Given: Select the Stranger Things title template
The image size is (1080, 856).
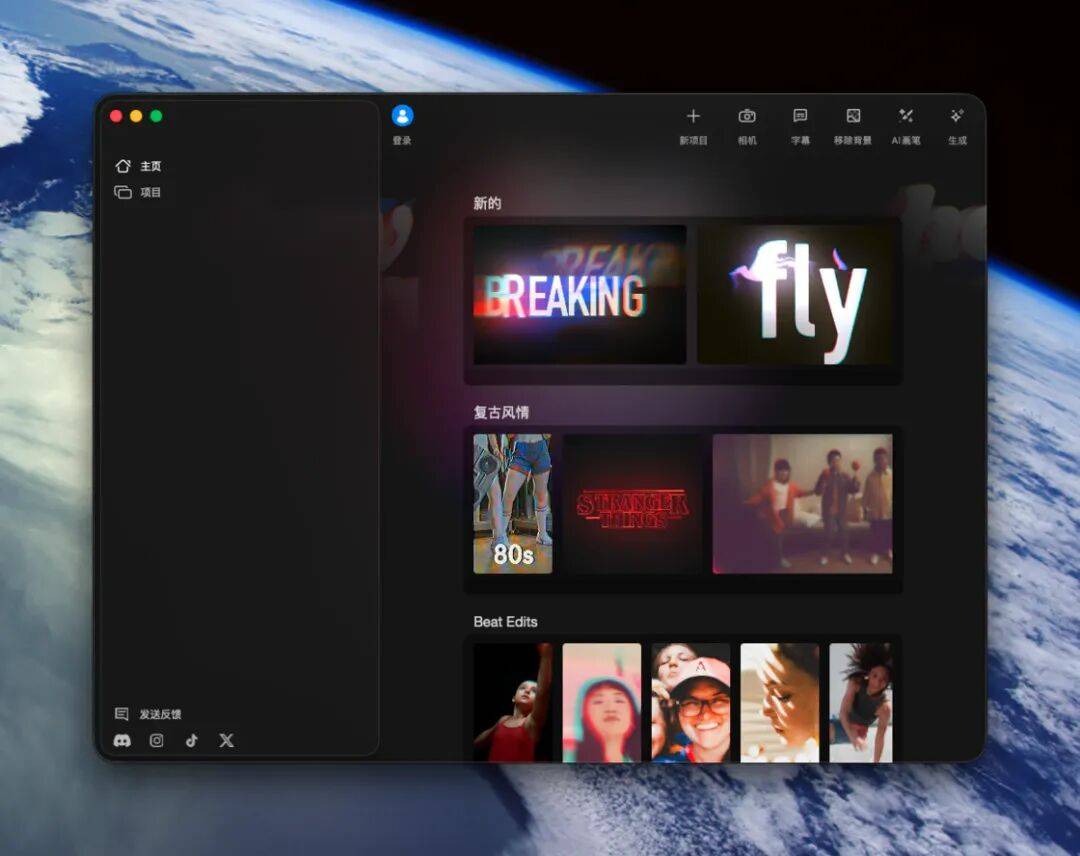Looking at the screenshot, I should (x=632, y=503).
